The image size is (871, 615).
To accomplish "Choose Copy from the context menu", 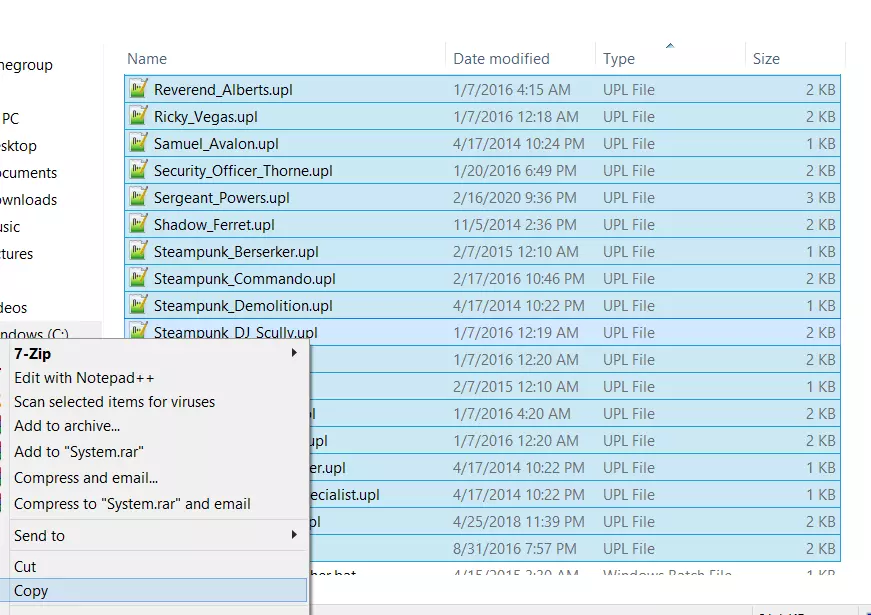I will [31, 591].
